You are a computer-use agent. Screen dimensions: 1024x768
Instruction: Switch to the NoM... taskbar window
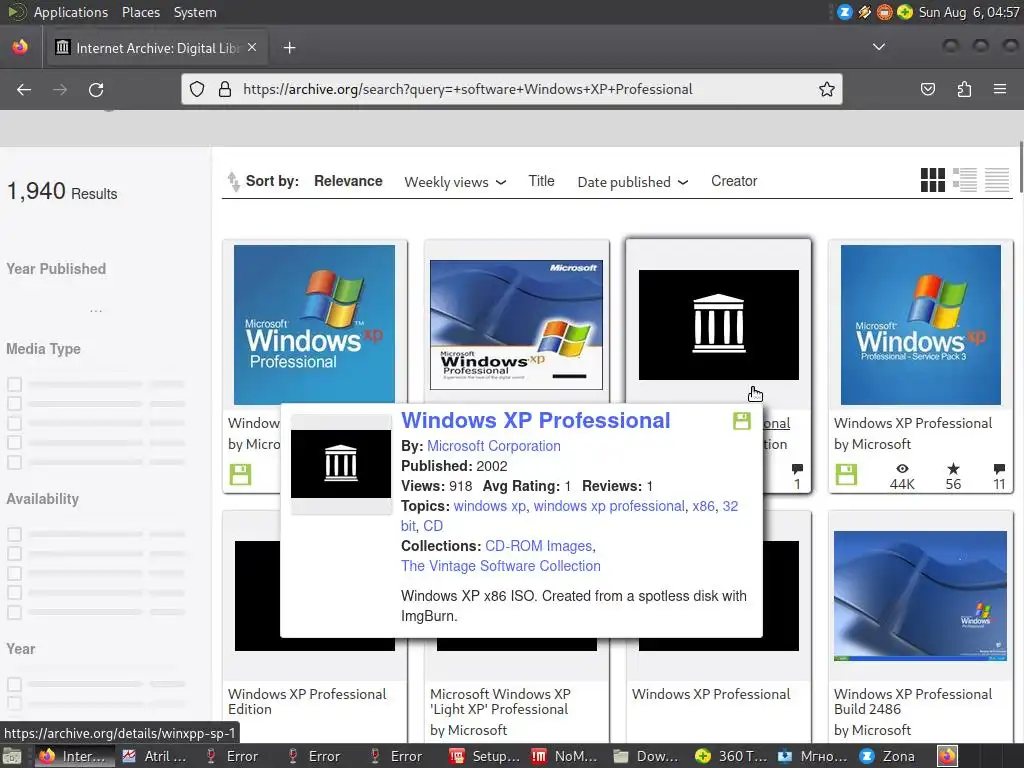[x=566, y=756]
